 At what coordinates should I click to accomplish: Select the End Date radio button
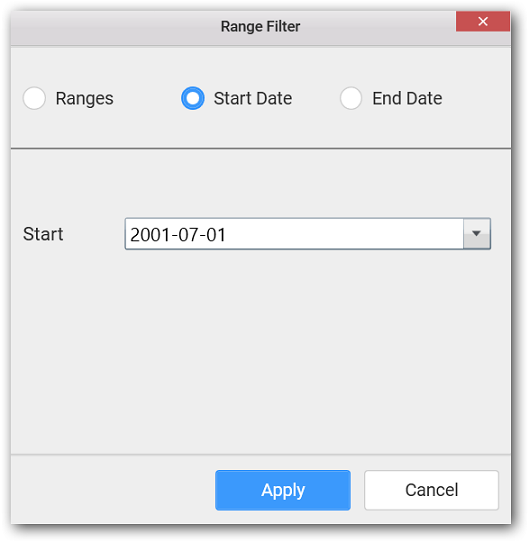(351, 98)
